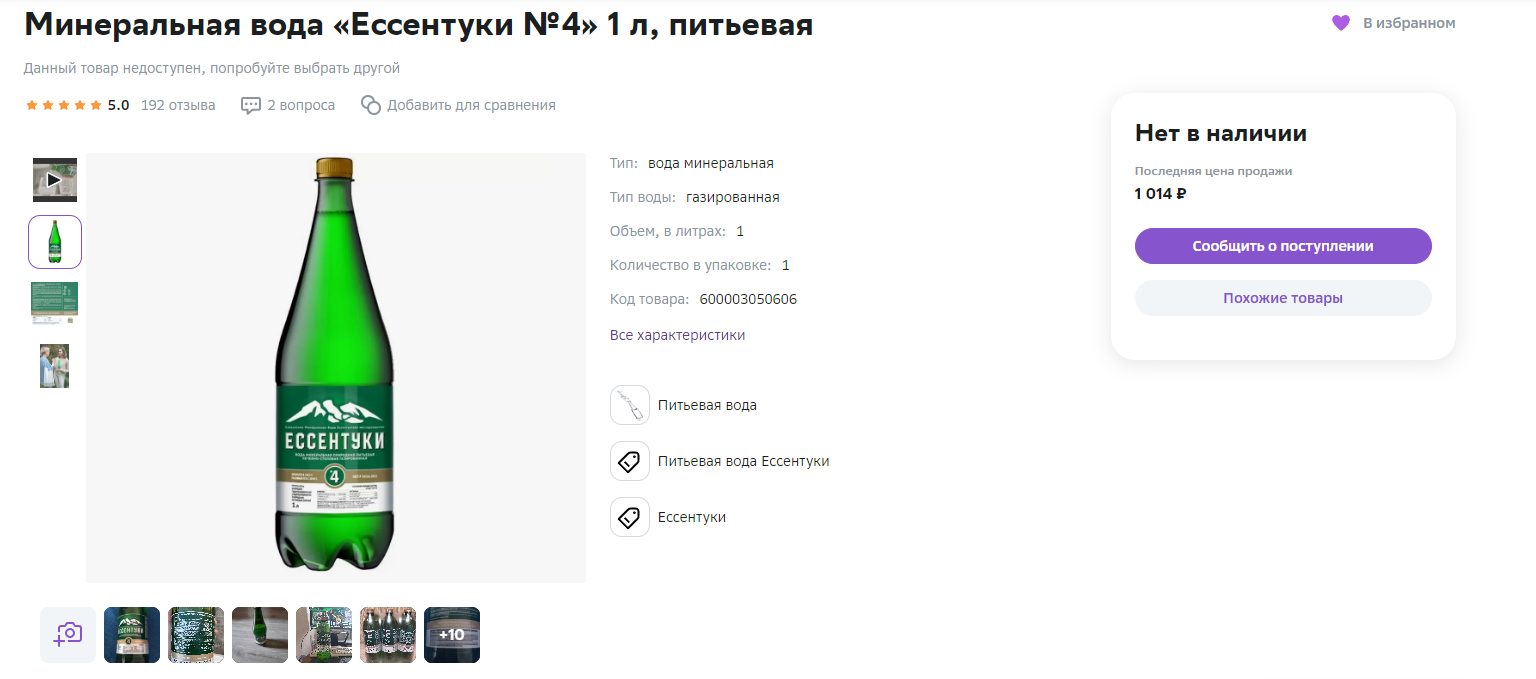Open fifth customer photo of several bottles

click(388, 635)
